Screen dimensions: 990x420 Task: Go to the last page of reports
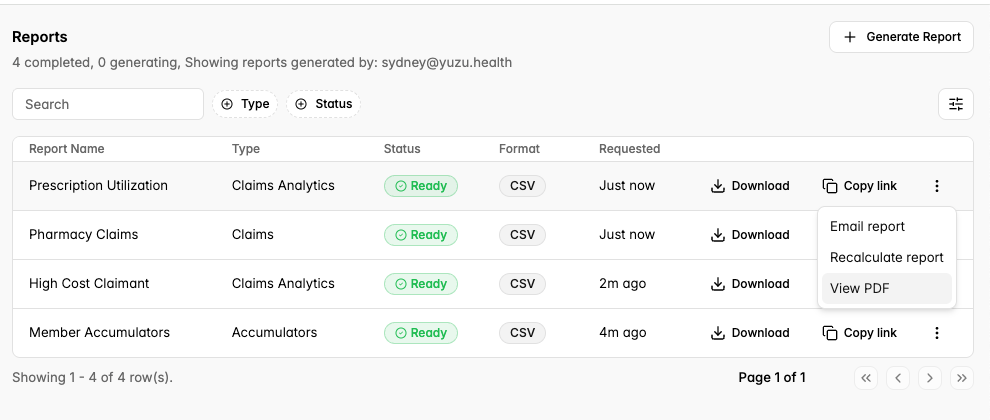tap(962, 378)
